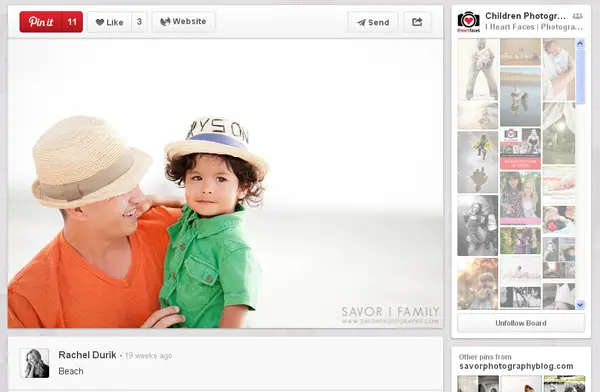Screen dimensions: 600x392
Task: Click the Beach pin description
Action: pyautogui.click(x=71, y=371)
